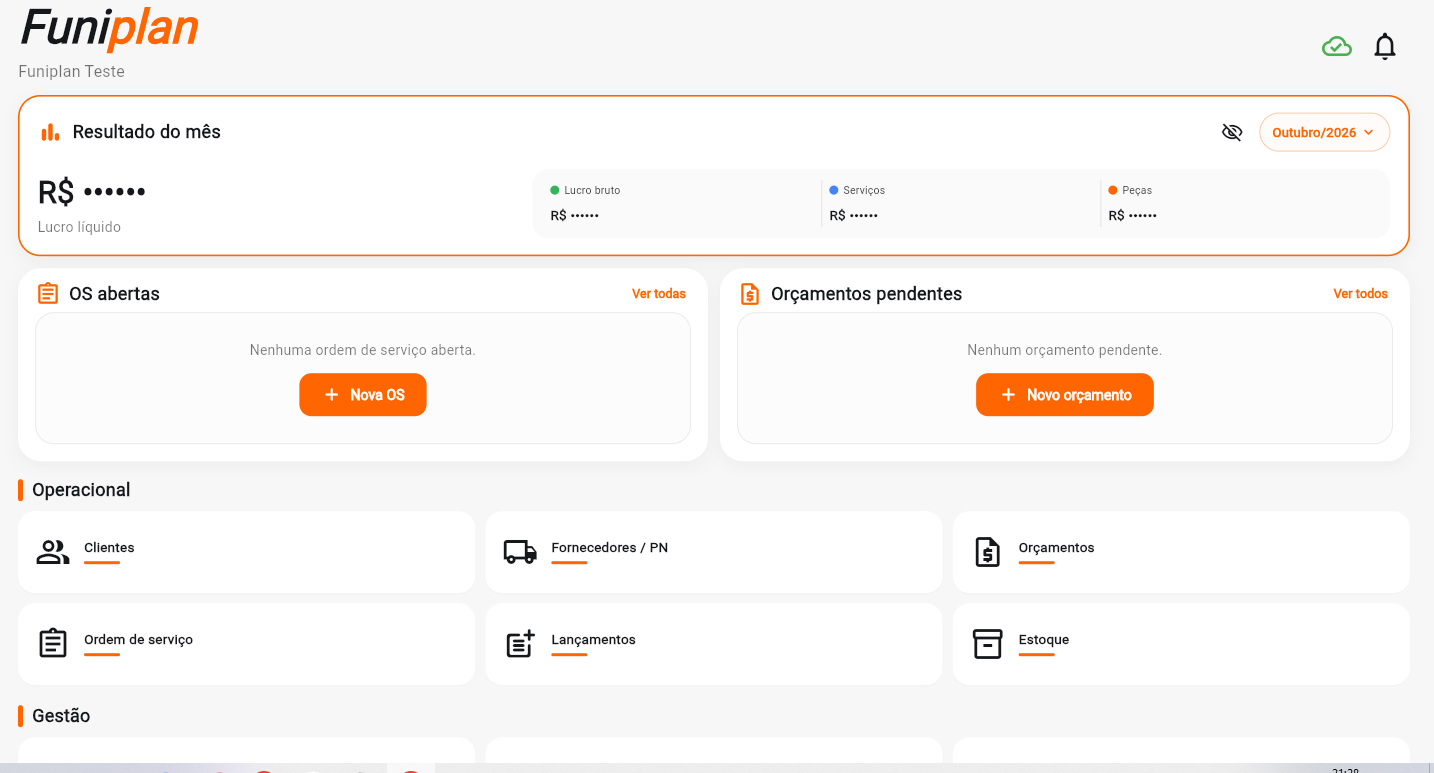The width and height of the screenshot is (1434, 773).
Task: Select the Estoque archive box icon
Action: (x=987, y=644)
